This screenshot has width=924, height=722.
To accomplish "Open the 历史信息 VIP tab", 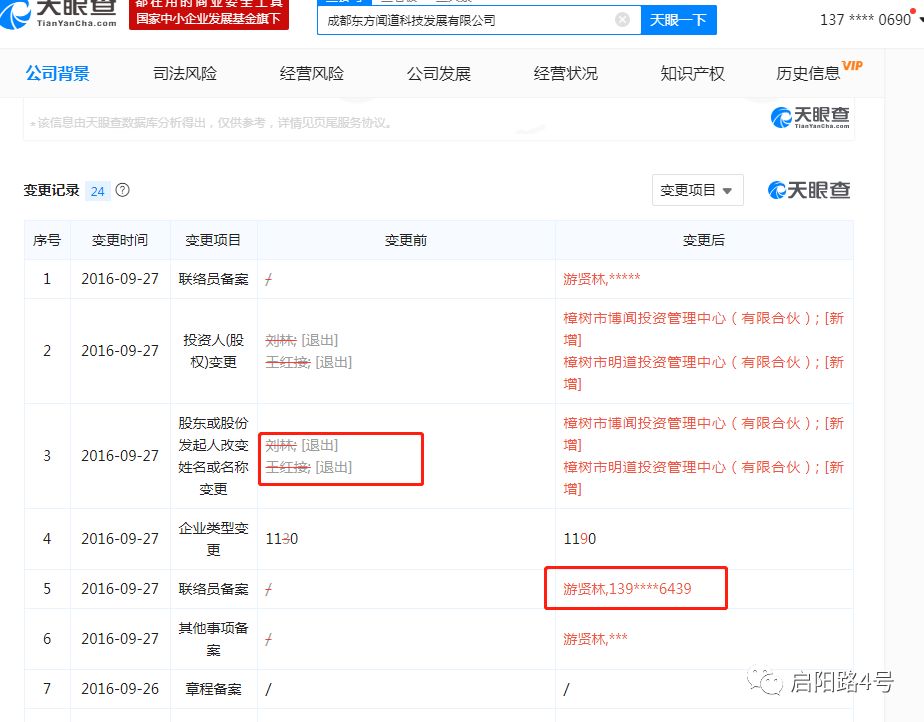I will click(x=819, y=72).
